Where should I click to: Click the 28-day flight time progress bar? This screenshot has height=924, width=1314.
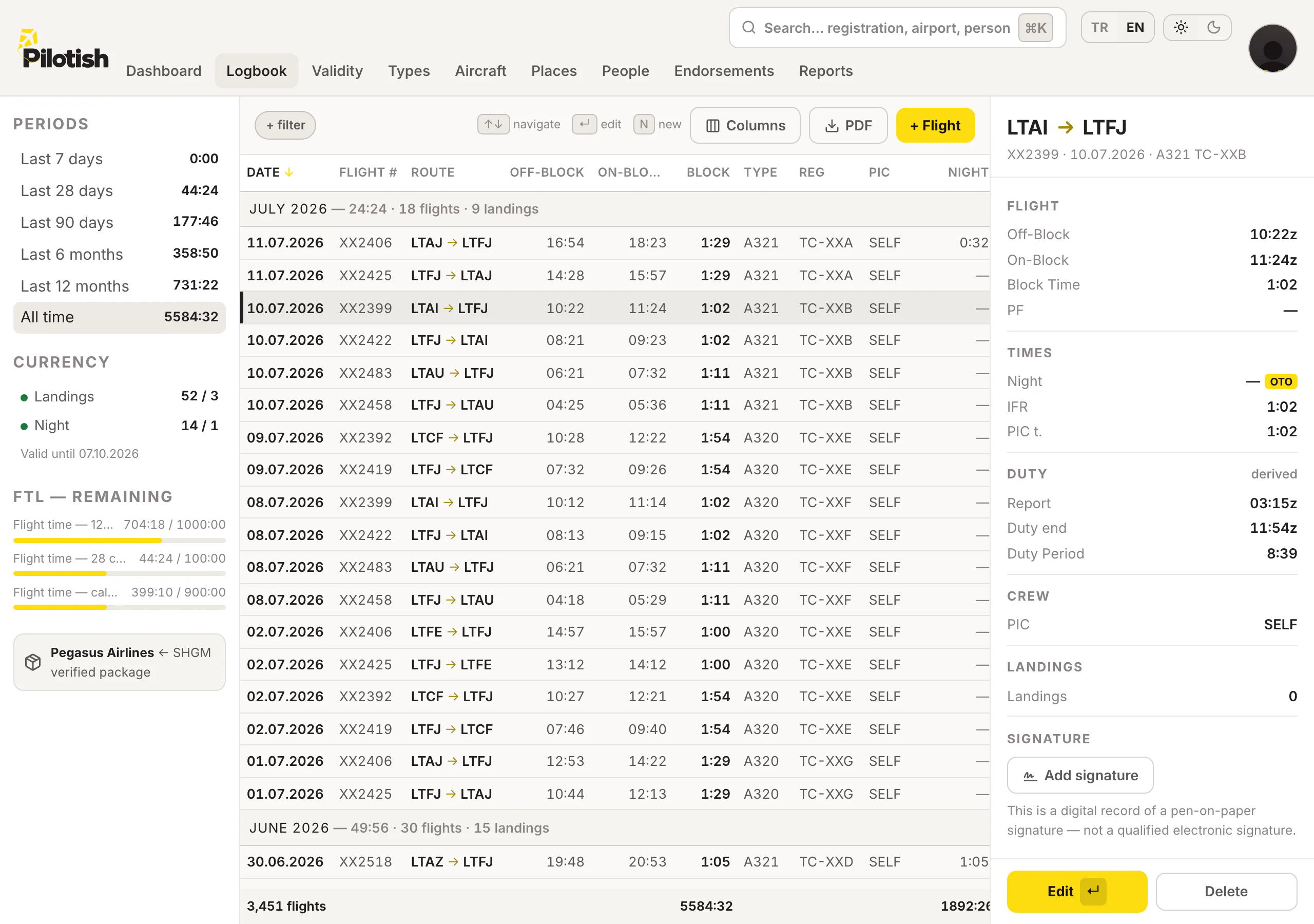(x=119, y=573)
